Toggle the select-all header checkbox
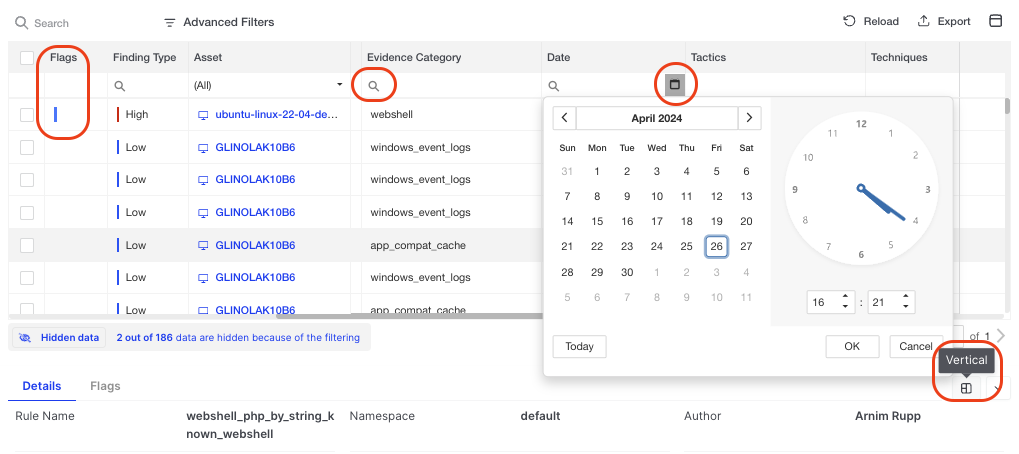This screenshot has width=1019, height=454. click(27, 58)
